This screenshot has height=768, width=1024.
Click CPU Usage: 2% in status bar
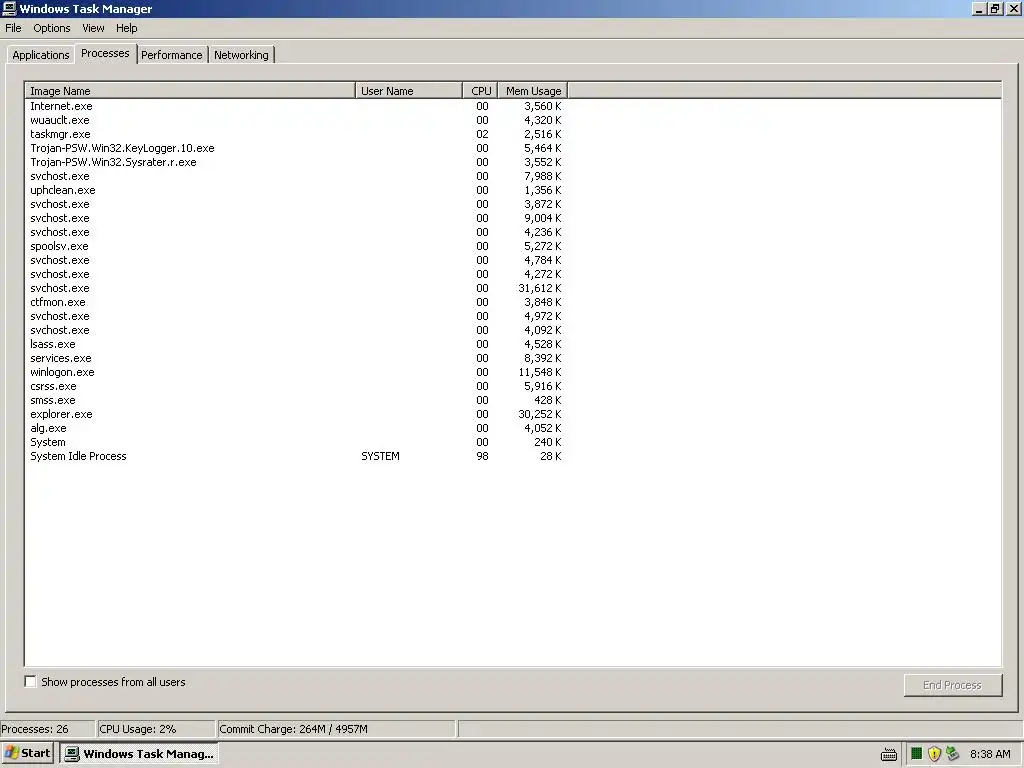155,729
